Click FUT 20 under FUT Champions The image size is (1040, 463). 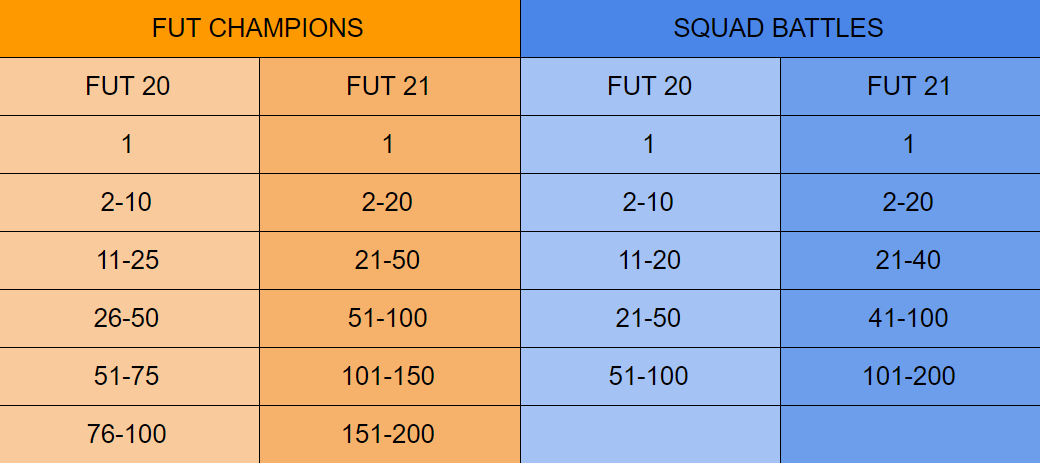pos(129,87)
